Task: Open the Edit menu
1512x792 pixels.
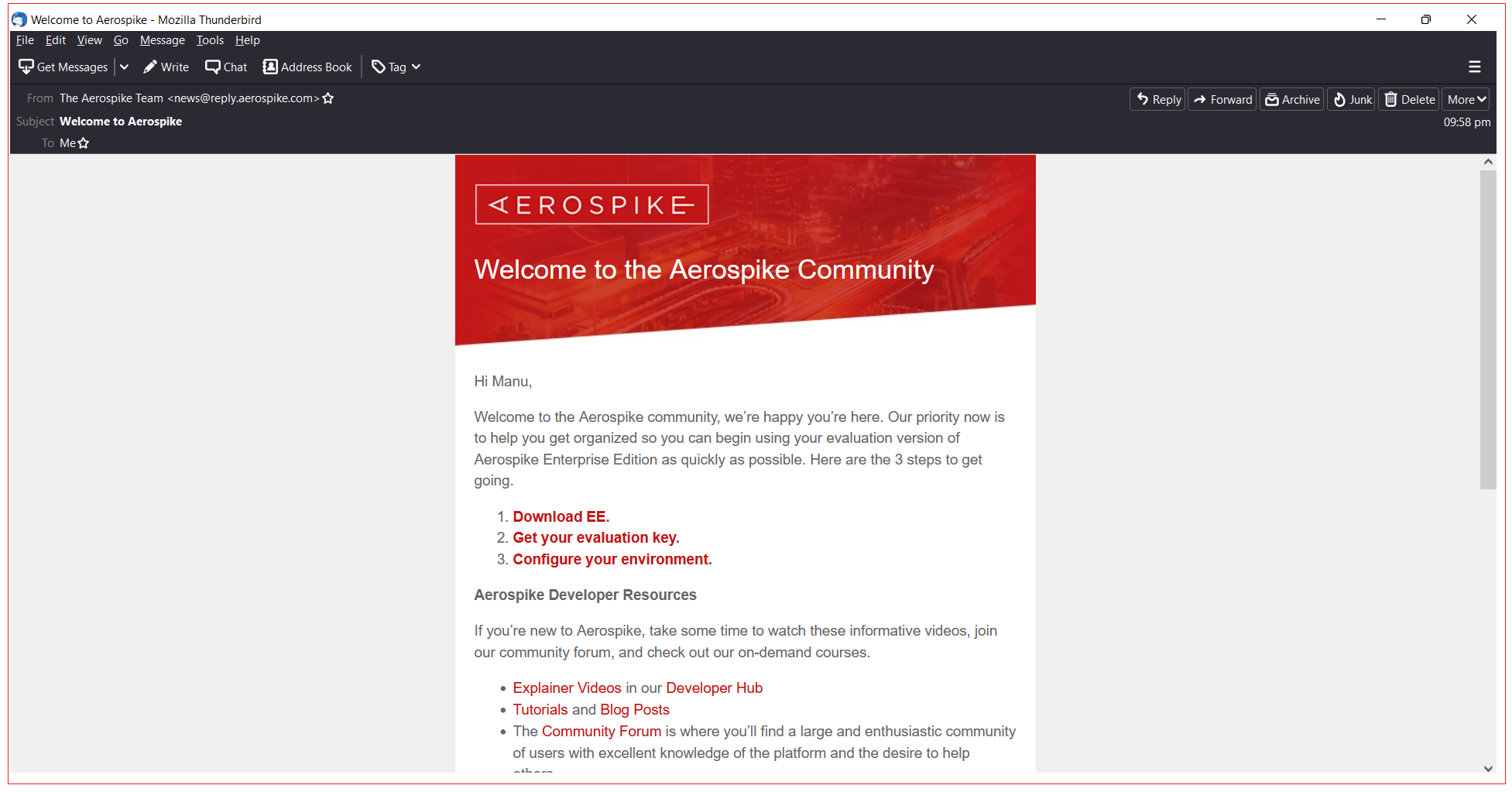Action: click(x=55, y=40)
